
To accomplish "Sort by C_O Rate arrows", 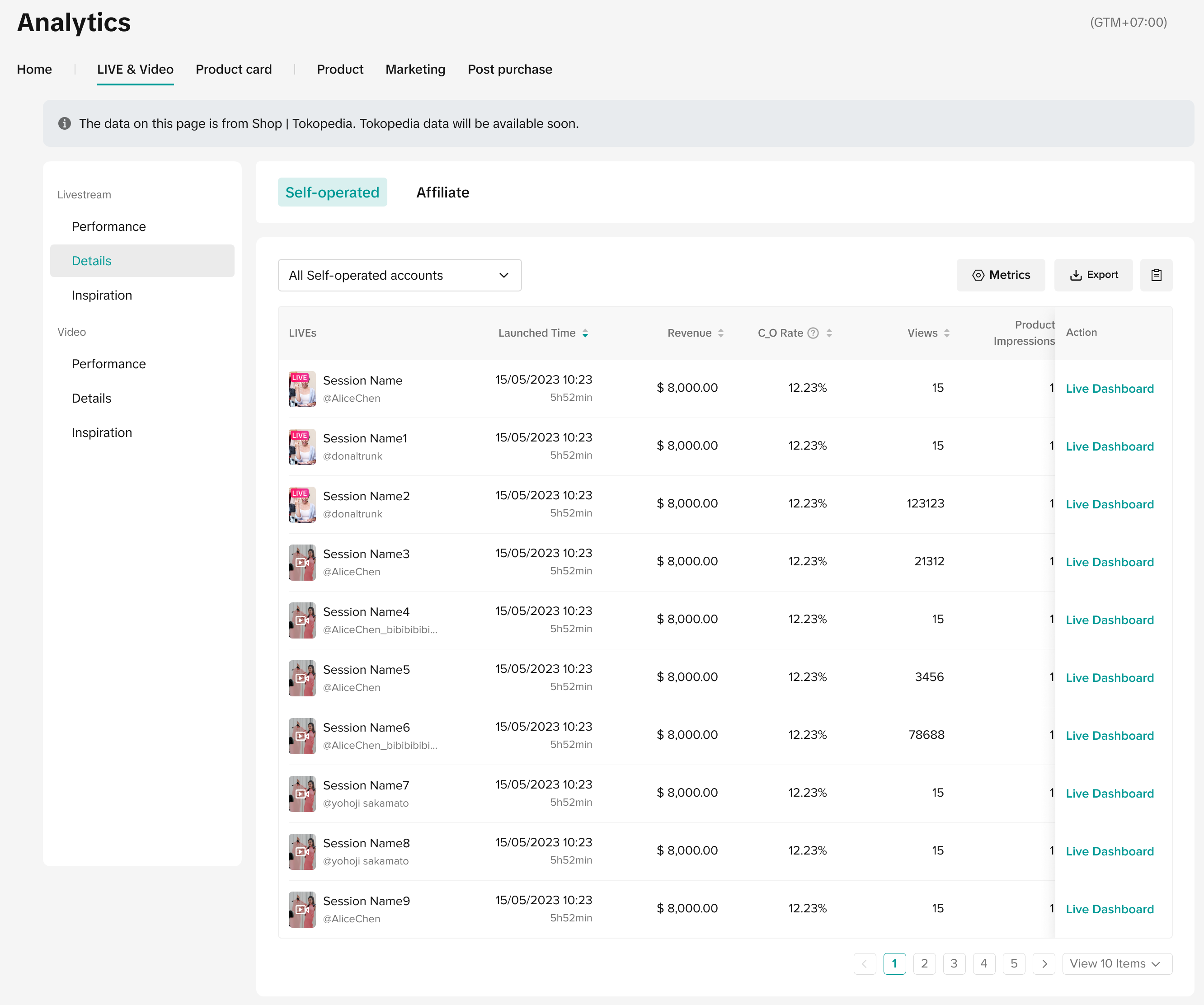I will 829,333.
